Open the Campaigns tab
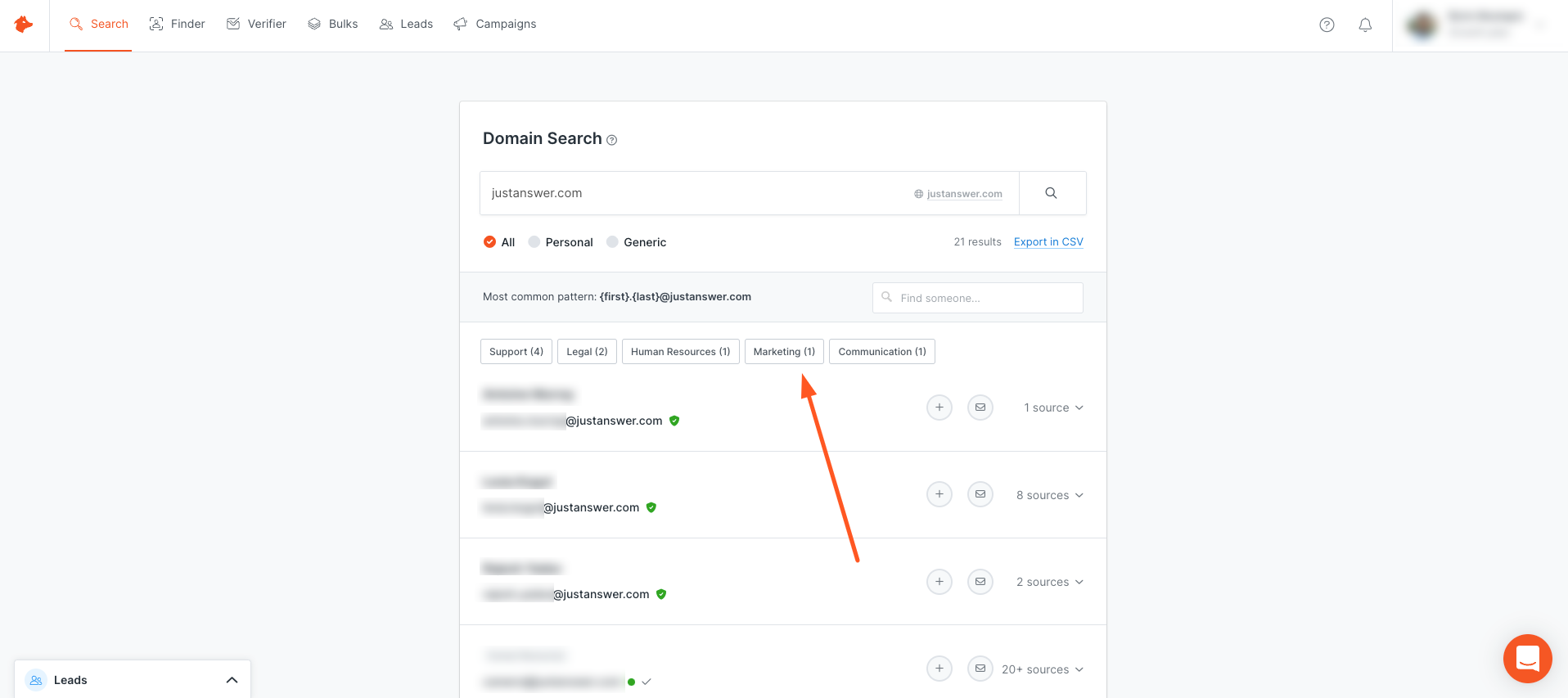Viewport: 1568px width, 698px height. 495,25
